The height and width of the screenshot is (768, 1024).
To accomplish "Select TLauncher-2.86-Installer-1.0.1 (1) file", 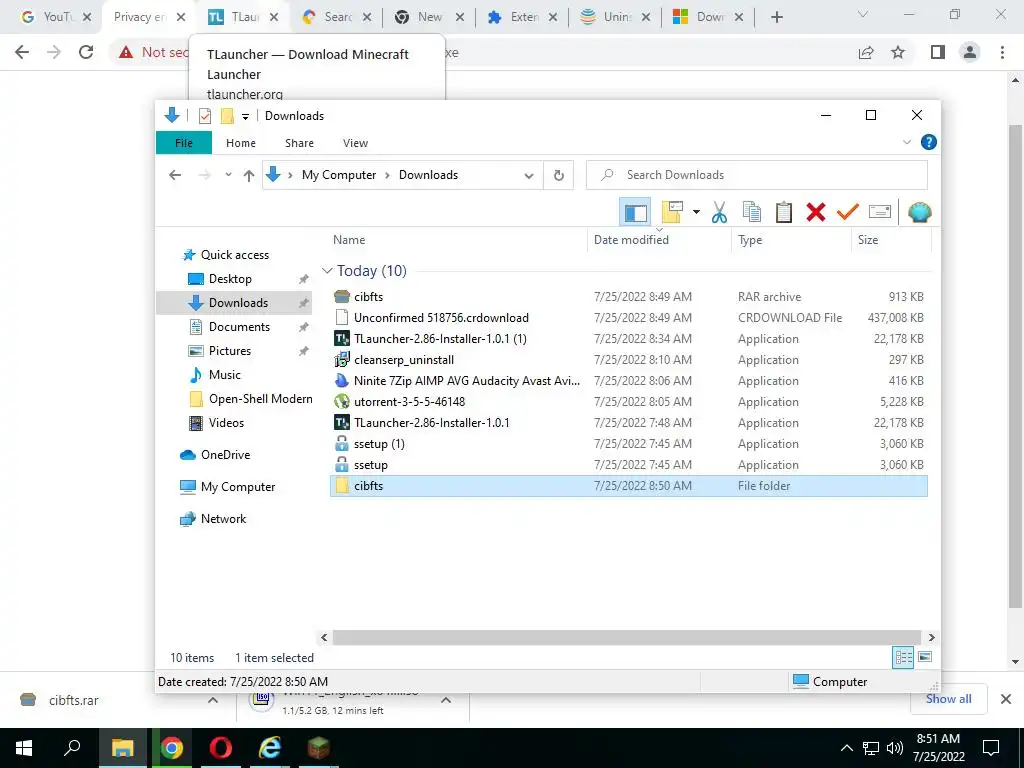I will tap(628, 338).
